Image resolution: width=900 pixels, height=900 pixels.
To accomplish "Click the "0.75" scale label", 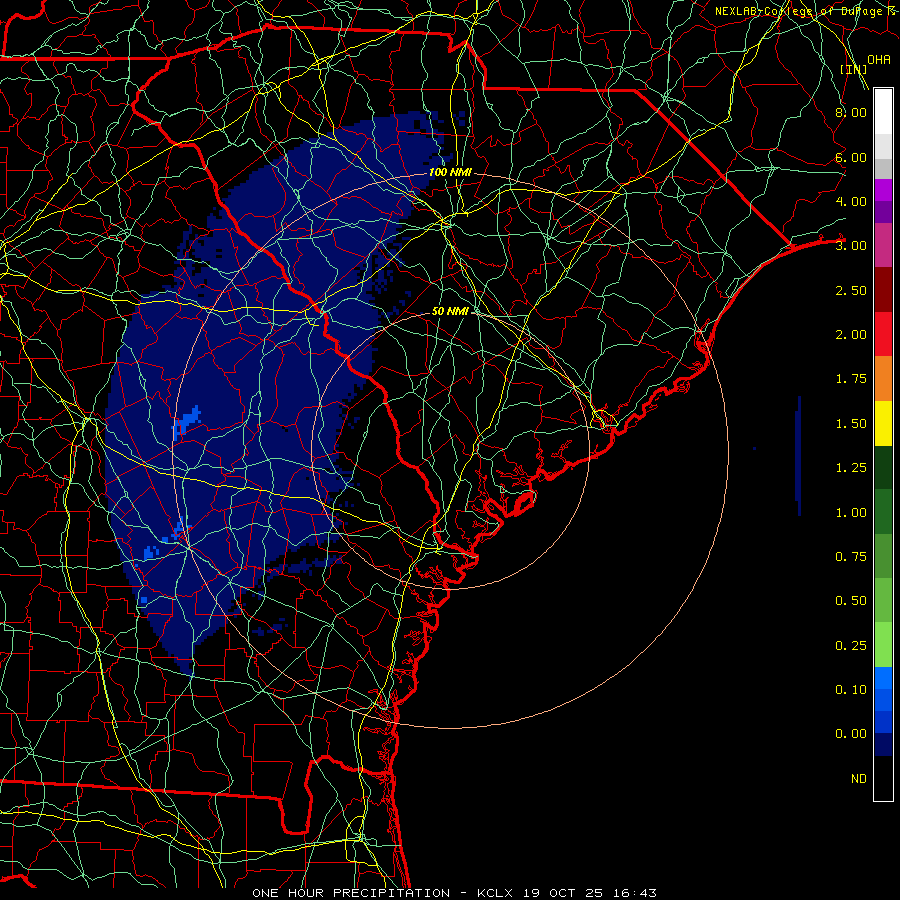I will tap(851, 557).
